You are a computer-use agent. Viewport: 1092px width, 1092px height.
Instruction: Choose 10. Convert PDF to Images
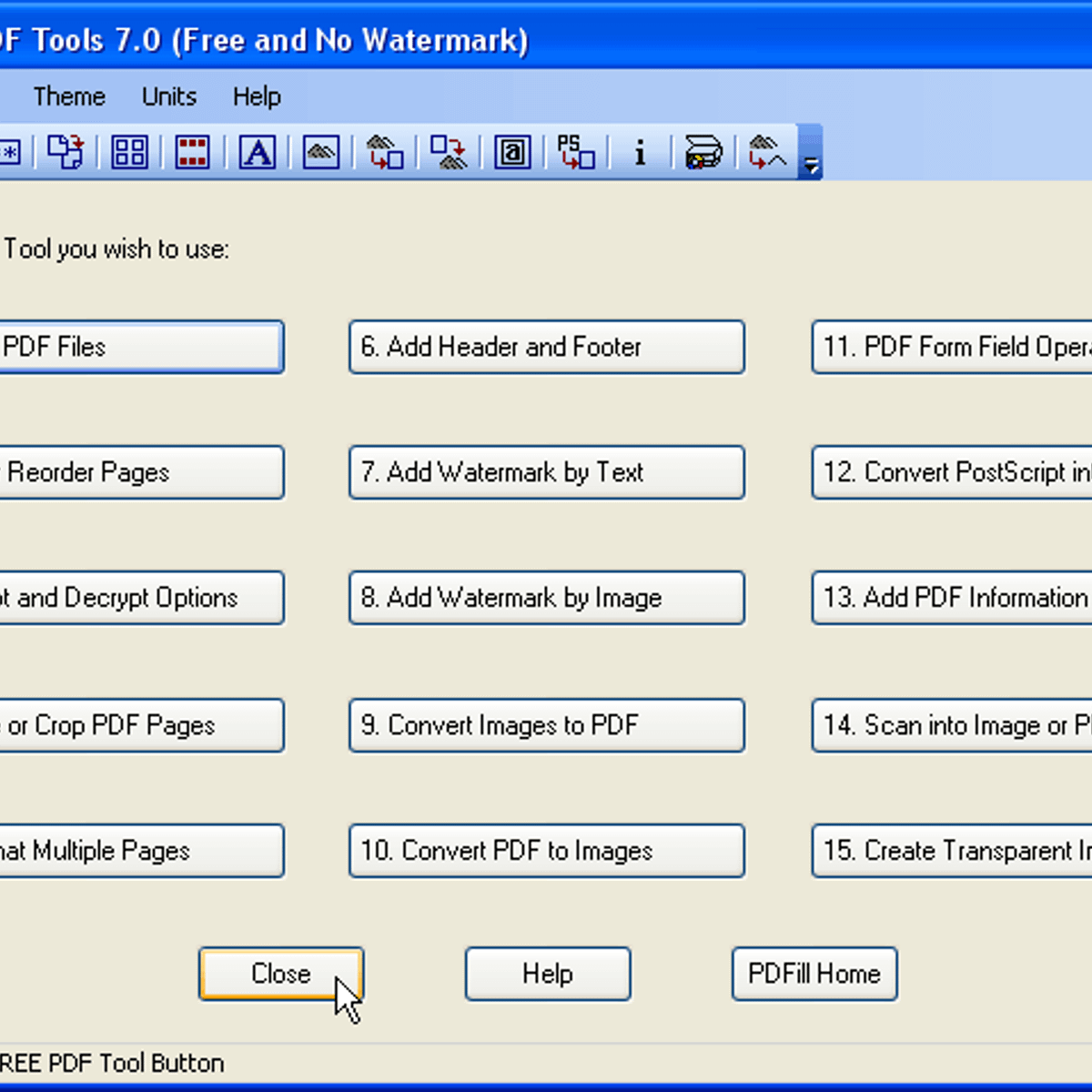point(547,851)
